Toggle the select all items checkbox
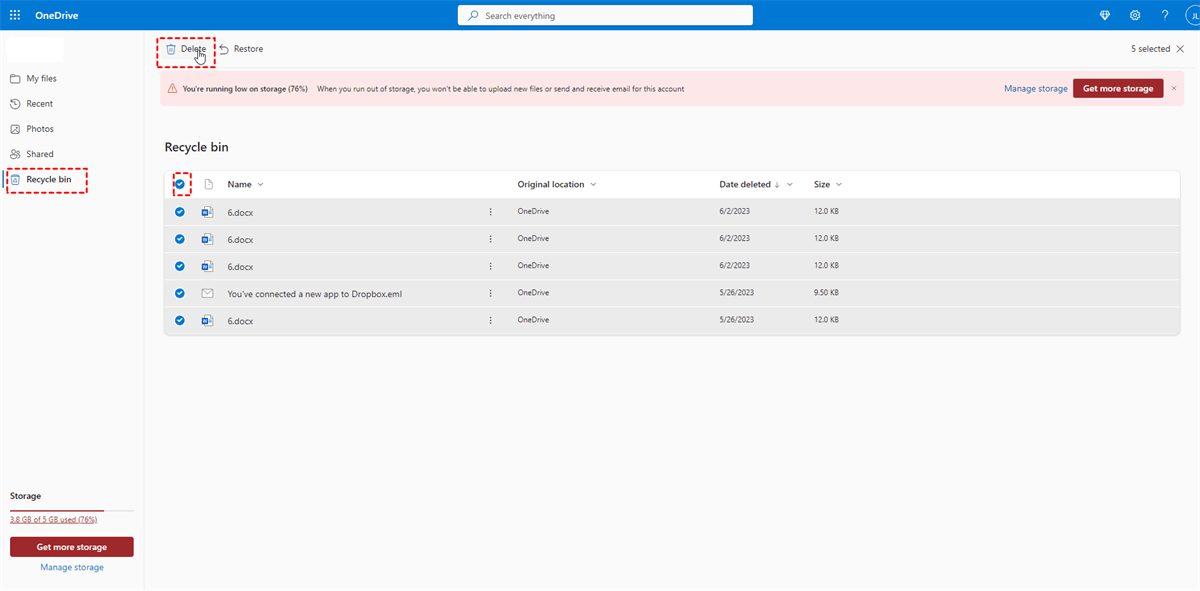Screen dimensions: 1200x591 (180, 184)
